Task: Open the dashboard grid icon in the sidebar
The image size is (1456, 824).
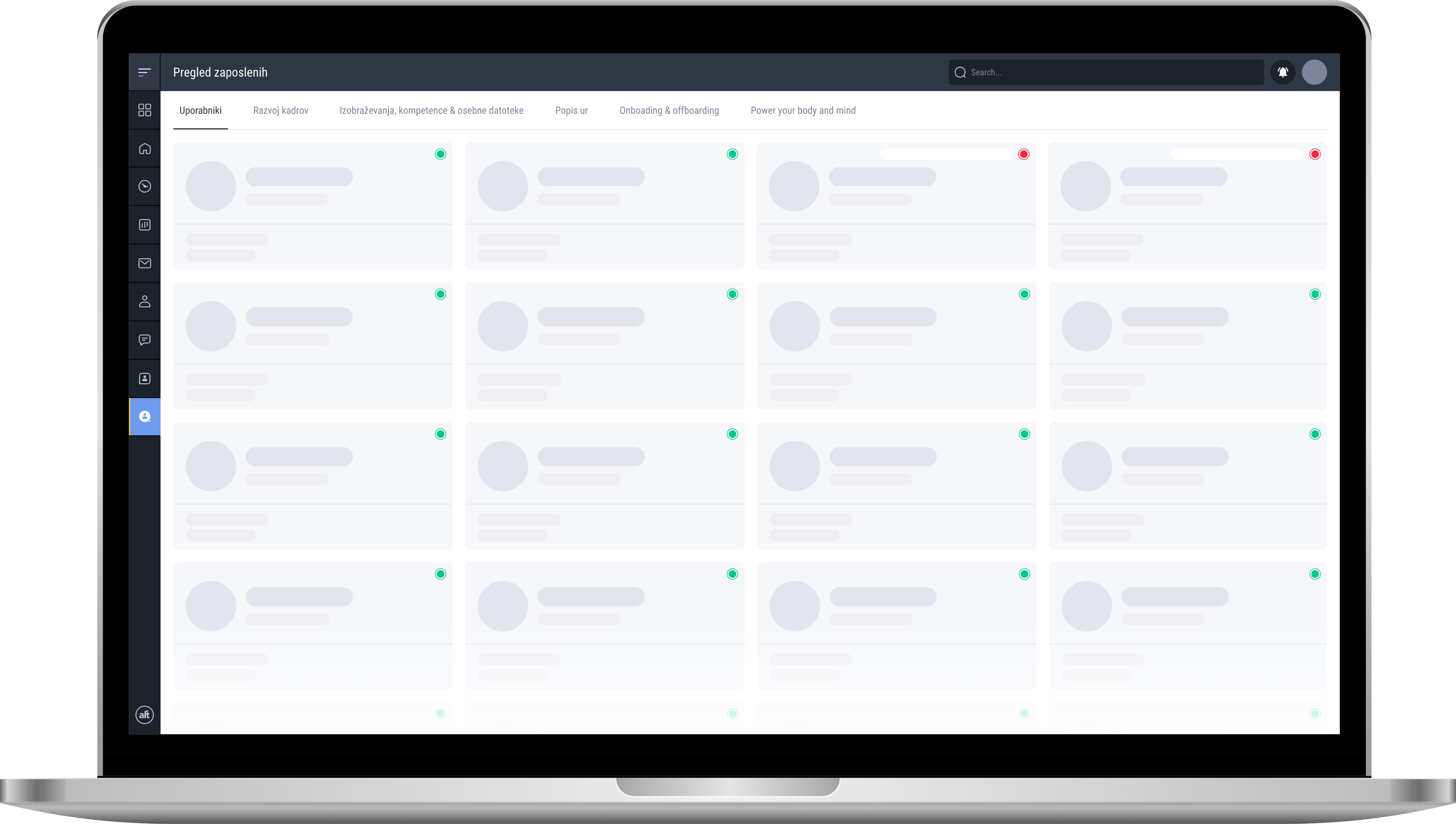Action: pos(144,110)
